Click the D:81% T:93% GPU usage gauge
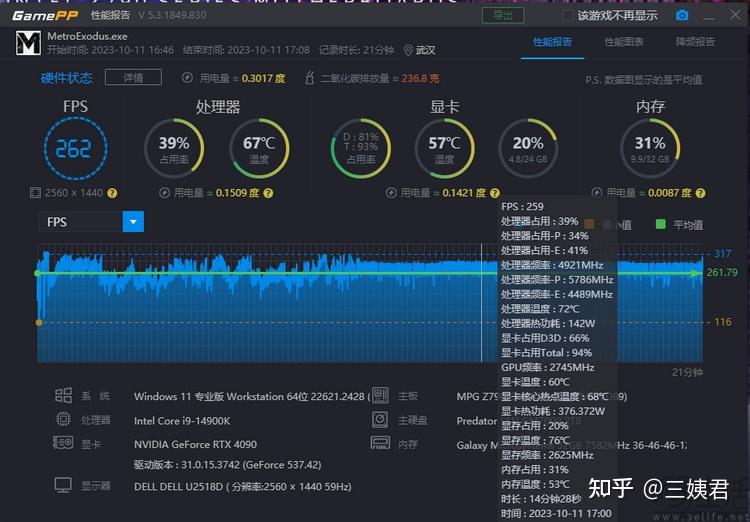 361,148
